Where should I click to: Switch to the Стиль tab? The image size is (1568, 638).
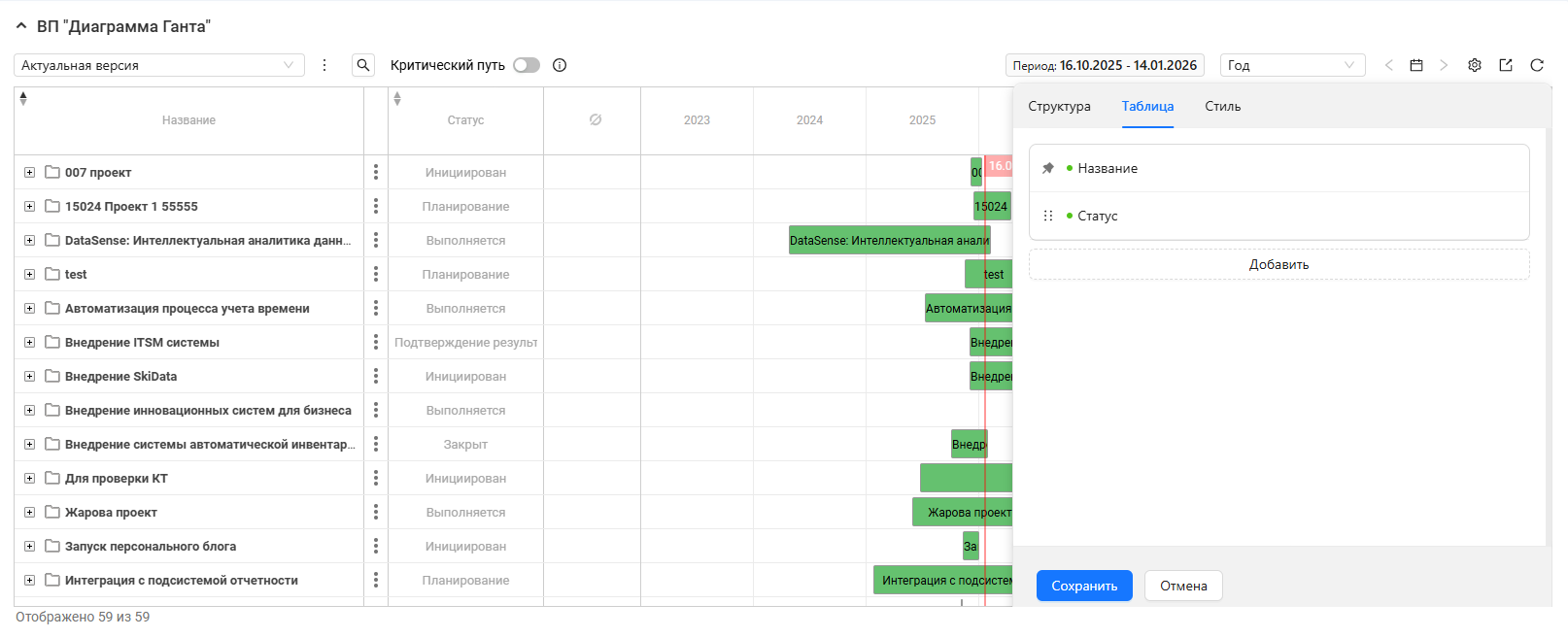(x=1222, y=107)
